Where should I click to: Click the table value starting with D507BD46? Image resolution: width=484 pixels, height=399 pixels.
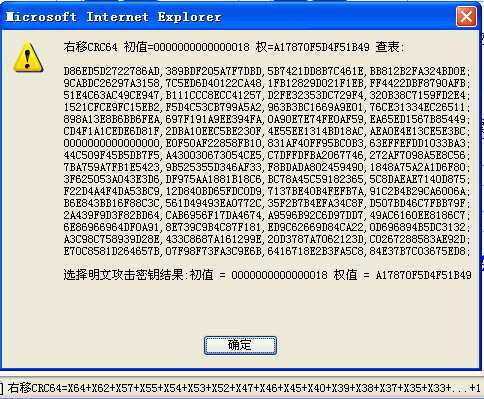417,203
